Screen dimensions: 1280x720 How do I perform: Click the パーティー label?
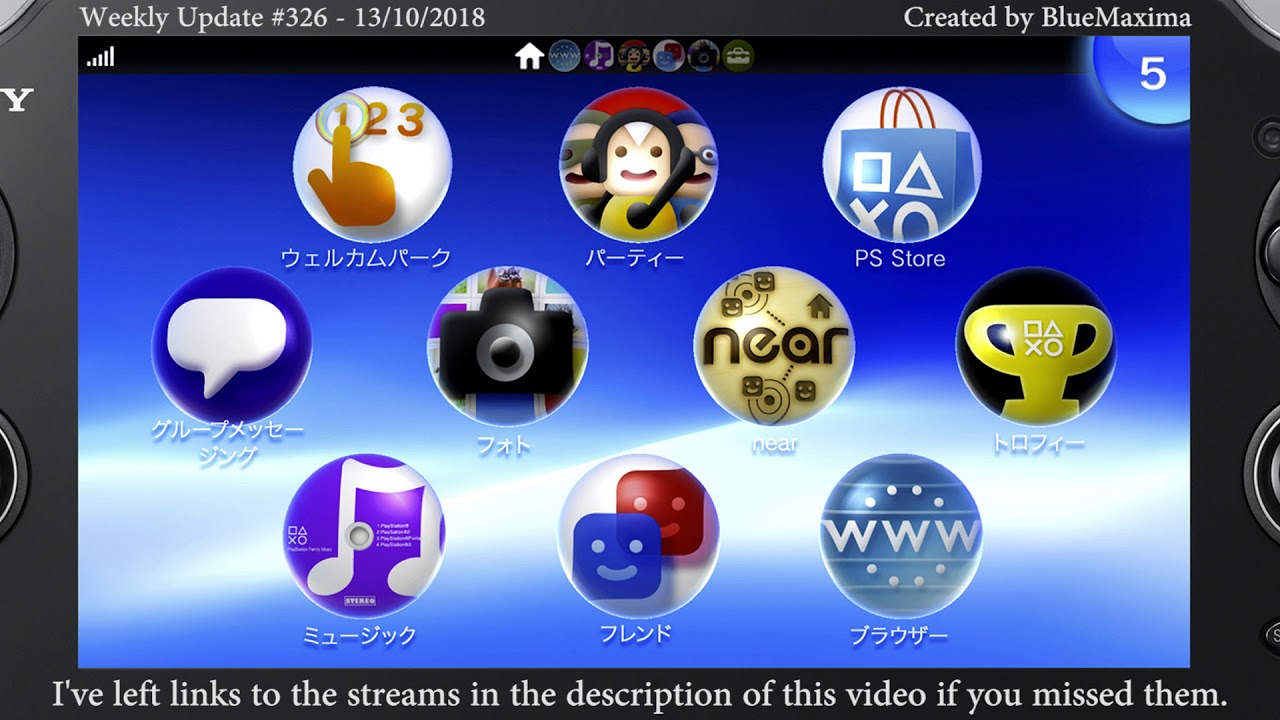pyautogui.click(x=635, y=258)
